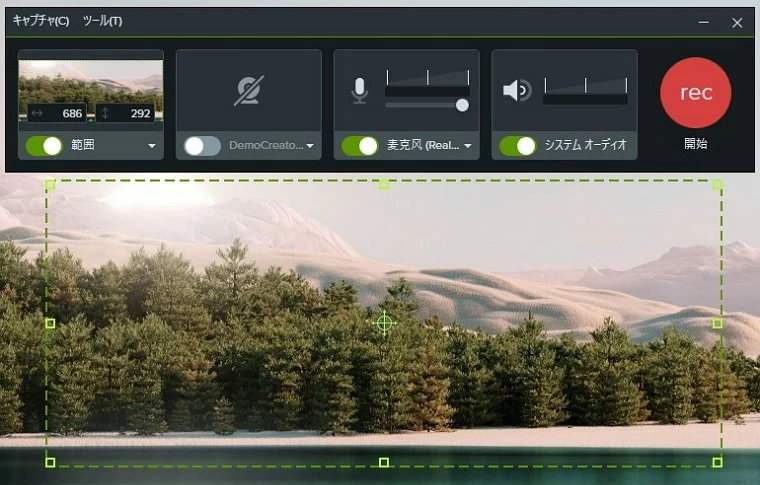Viewport: 760px width, 485px height.
Task: Toggle the 麦克风 microphone switch
Action: pos(360,145)
